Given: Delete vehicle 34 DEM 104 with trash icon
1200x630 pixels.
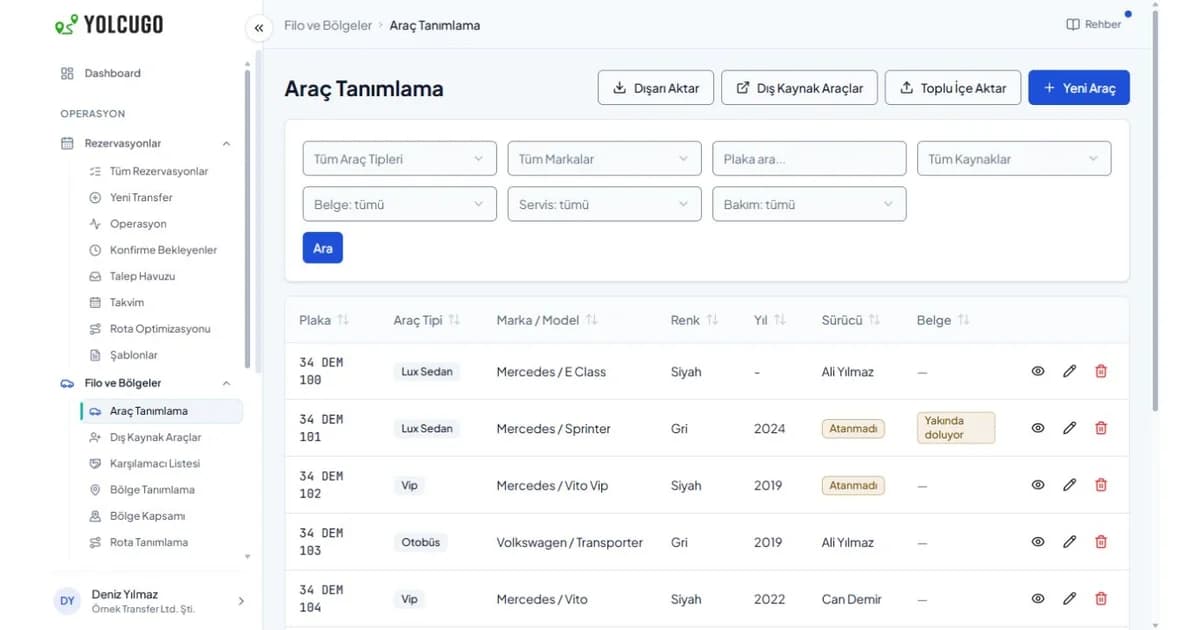Looking at the screenshot, I should pos(1101,599).
